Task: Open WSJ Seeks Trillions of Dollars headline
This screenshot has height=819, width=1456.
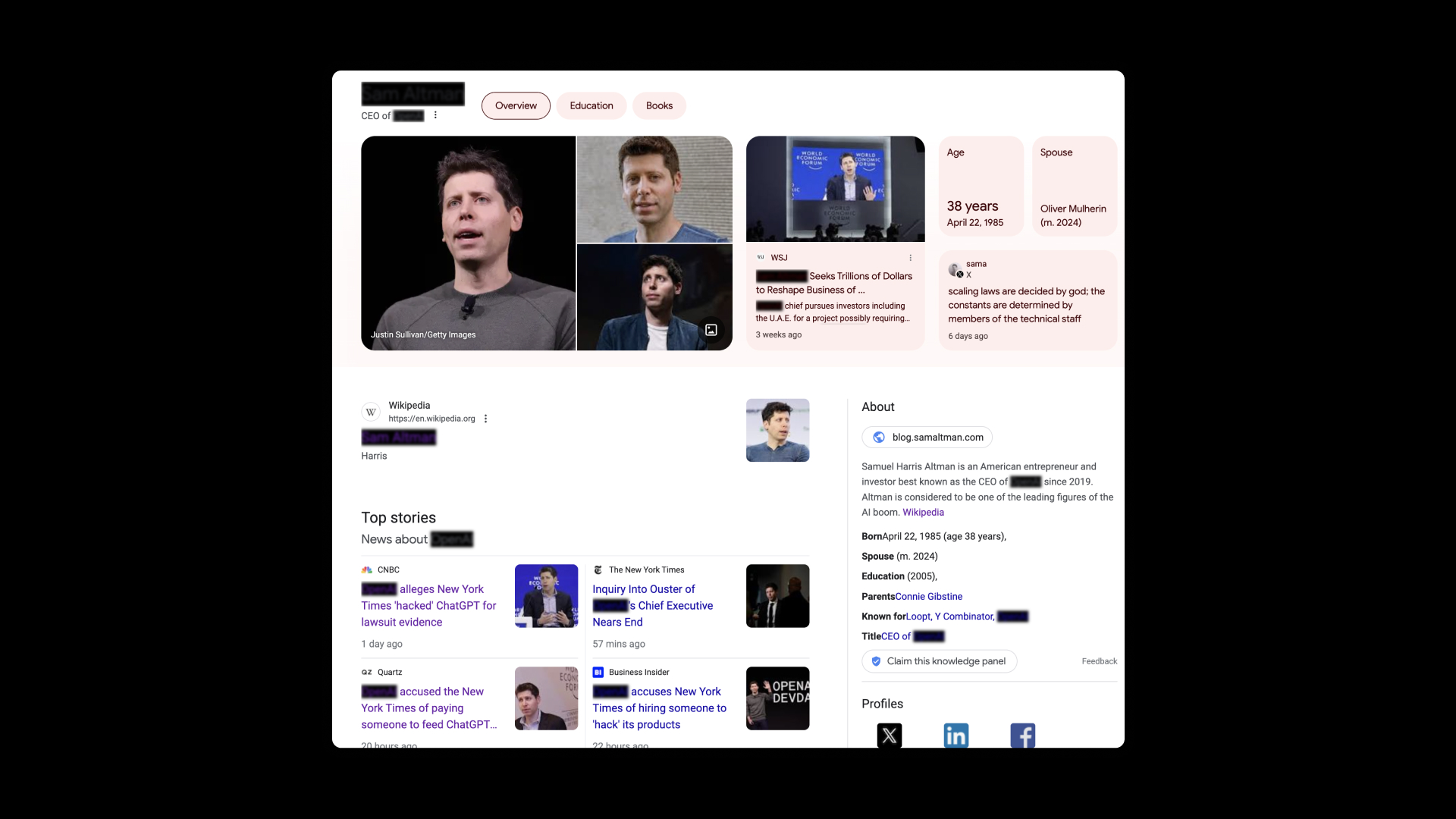Action: pos(834,284)
